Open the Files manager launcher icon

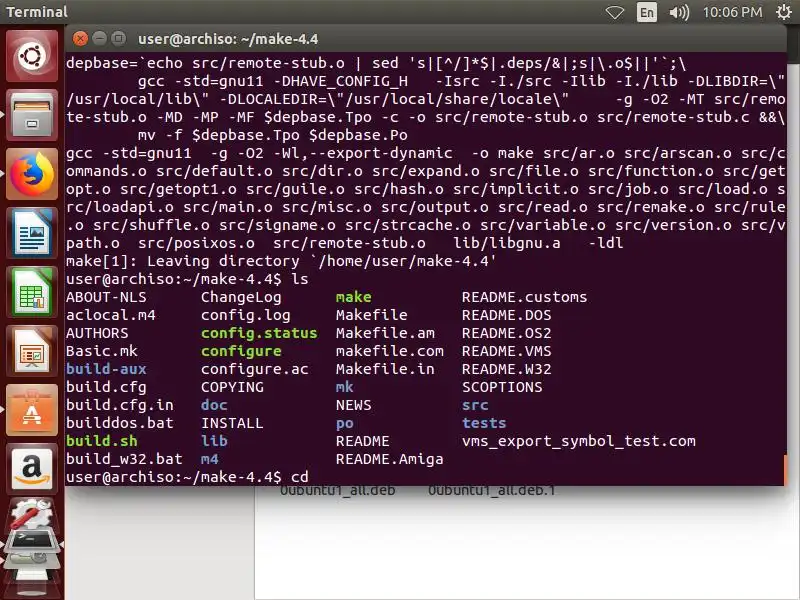pyautogui.click(x=32, y=115)
